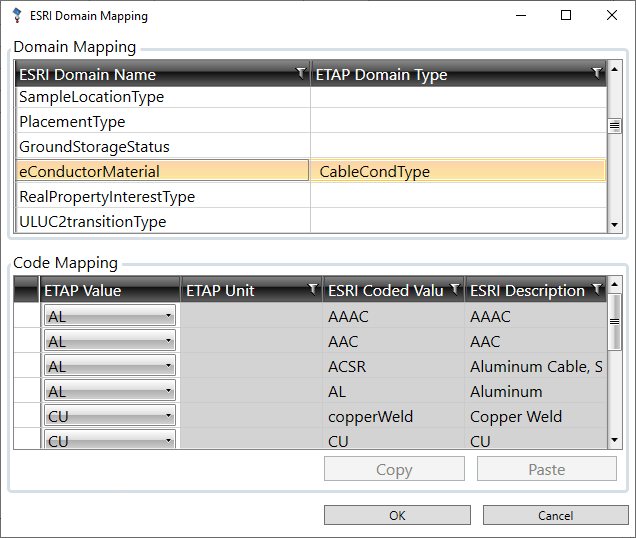The width and height of the screenshot is (636, 538).
Task: Click the domain list scrollbar thumb
Action: tap(615, 126)
